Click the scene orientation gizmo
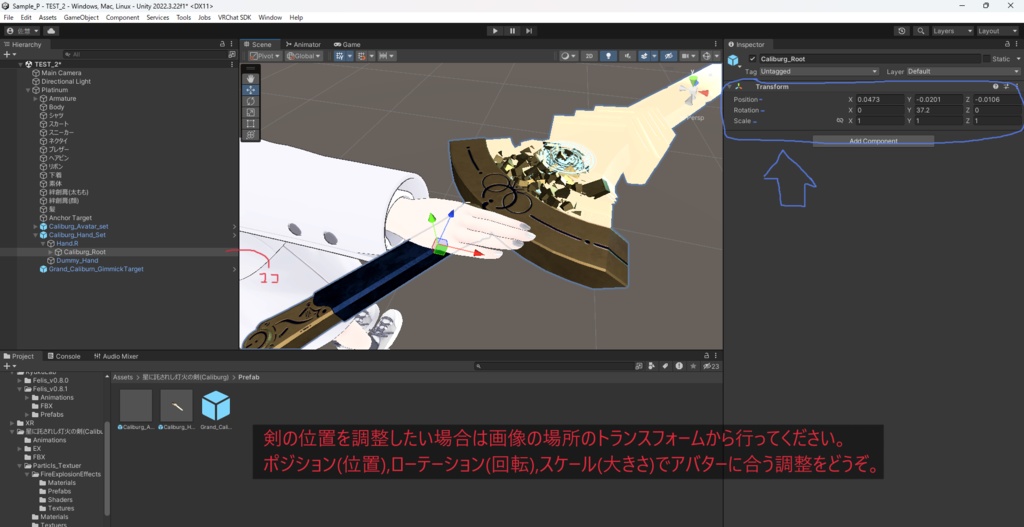1024x527 pixels. tap(693, 89)
